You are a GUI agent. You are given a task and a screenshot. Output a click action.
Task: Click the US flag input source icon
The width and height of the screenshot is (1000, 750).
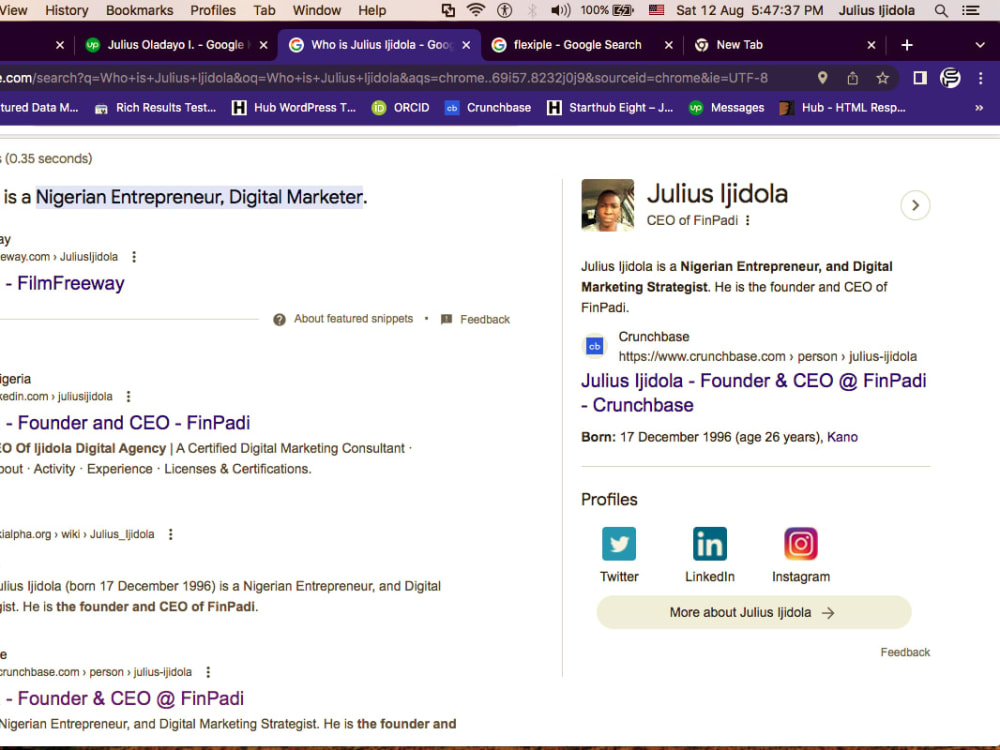tap(656, 10)
